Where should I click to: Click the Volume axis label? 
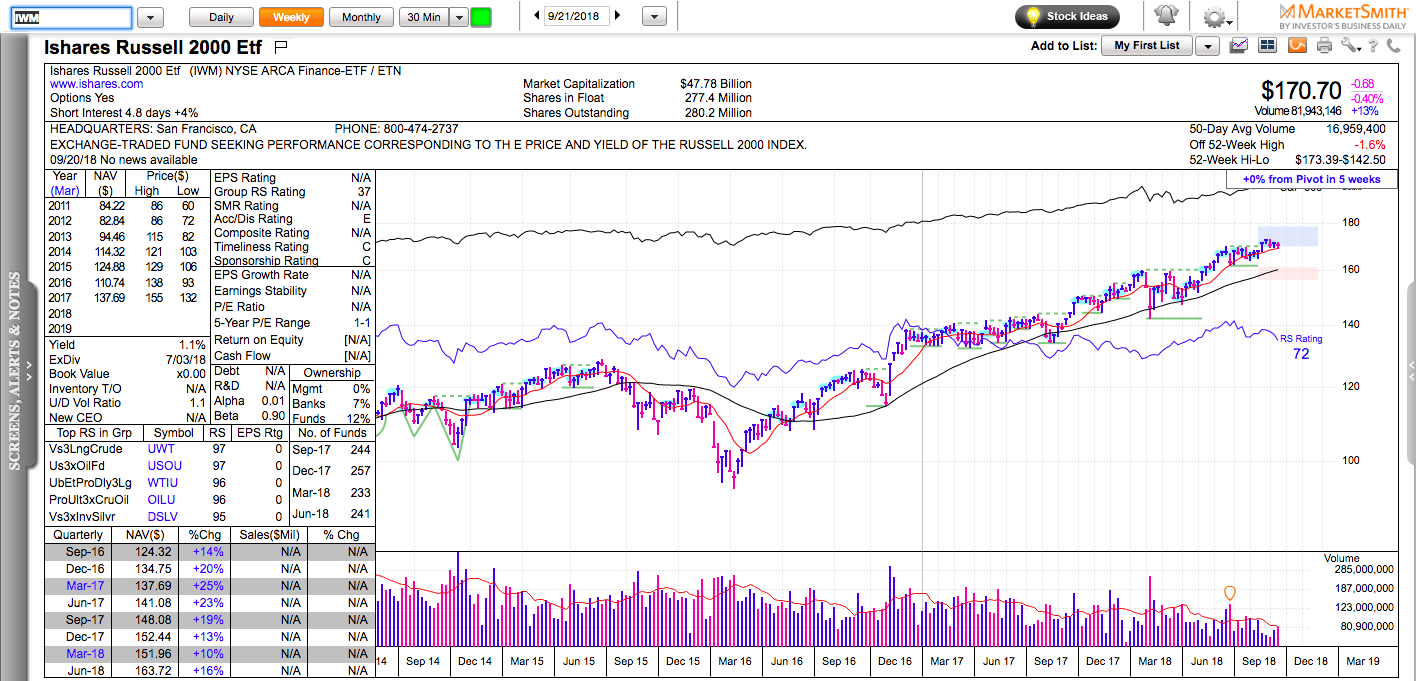coord(1341,558)
